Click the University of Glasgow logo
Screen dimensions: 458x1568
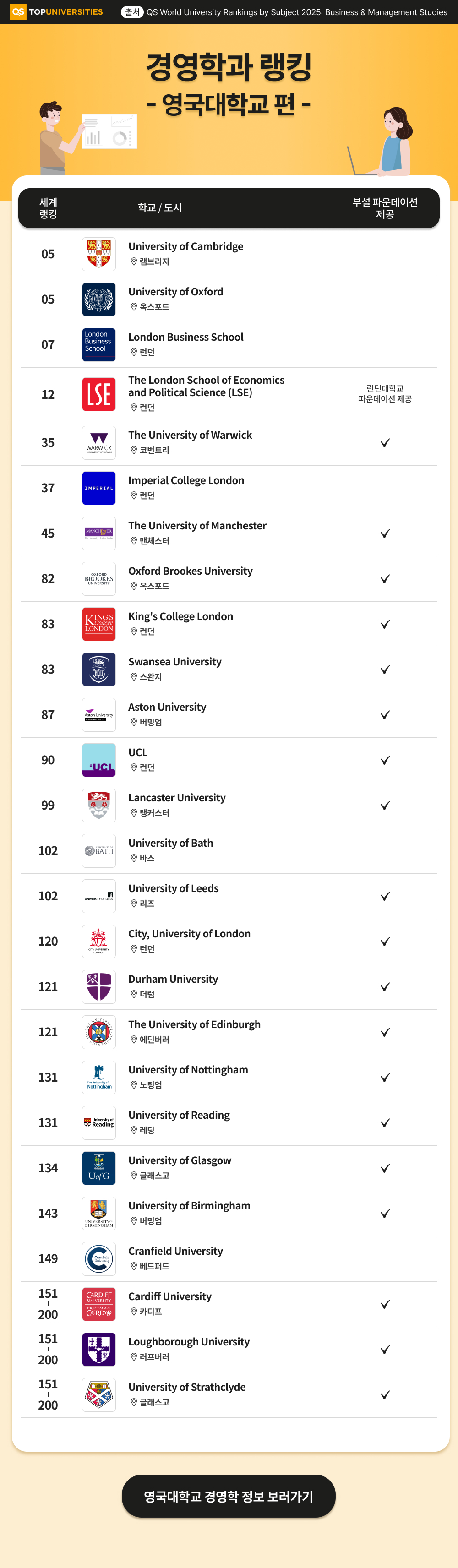click(x=98, y=1168)
